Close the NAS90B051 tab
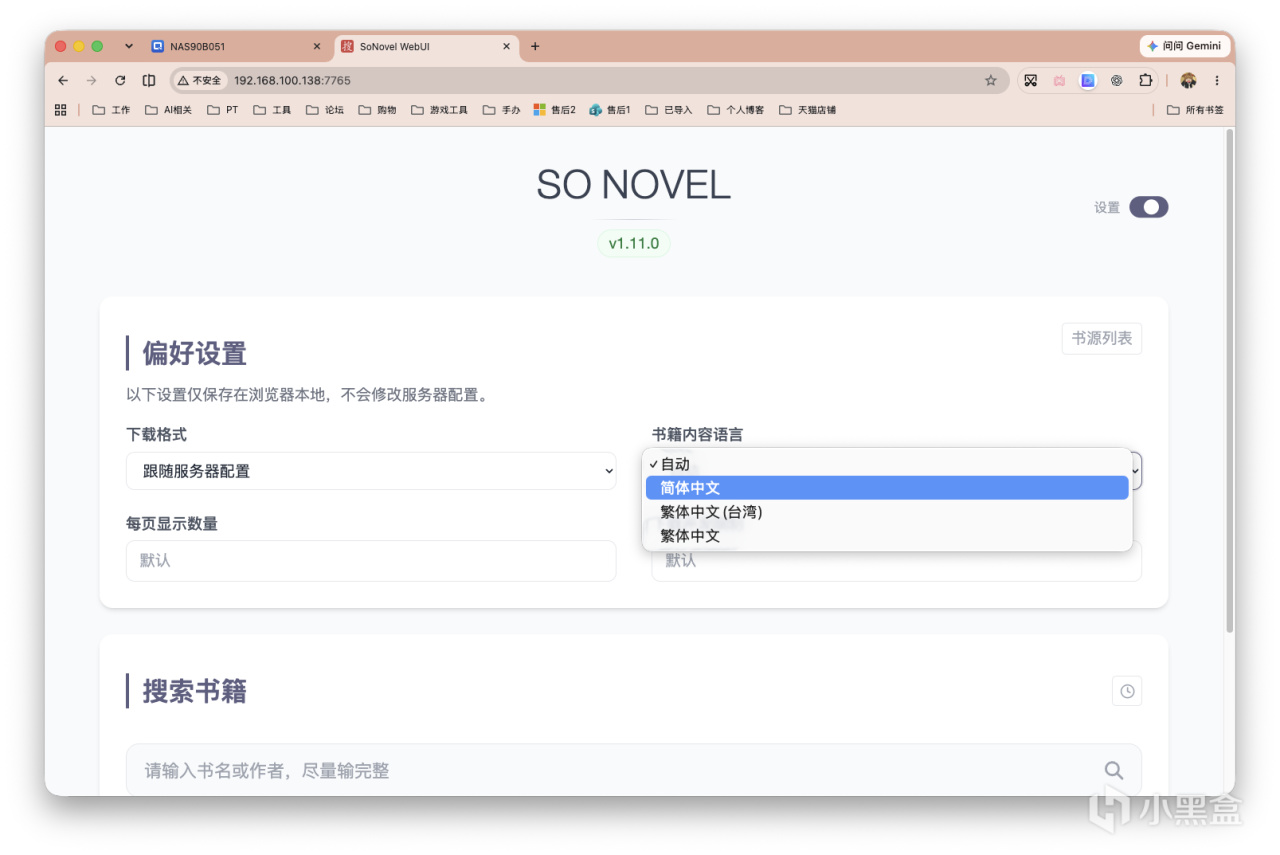The width and height of the screenshot is (1280, 855). click(317, 46)
